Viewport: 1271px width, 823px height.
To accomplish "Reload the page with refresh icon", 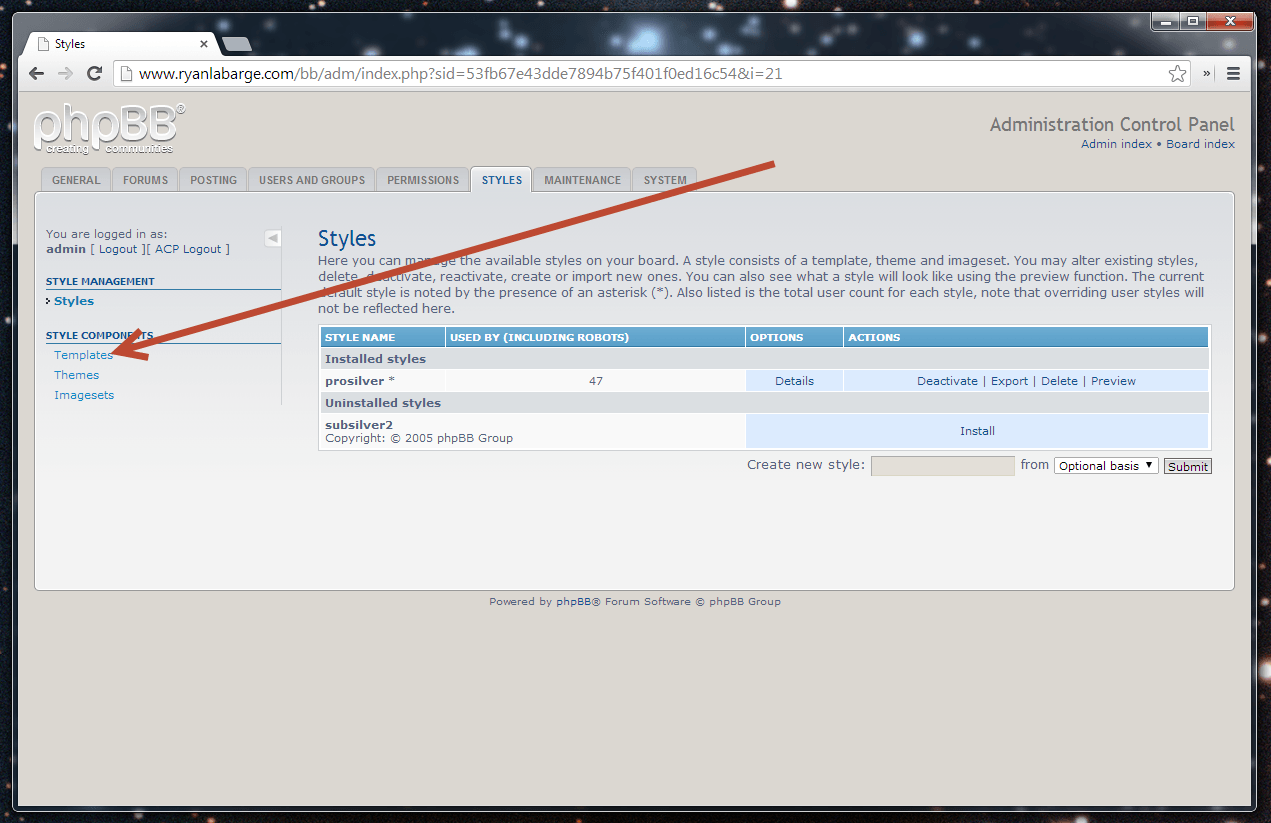I will click(95, 73).
